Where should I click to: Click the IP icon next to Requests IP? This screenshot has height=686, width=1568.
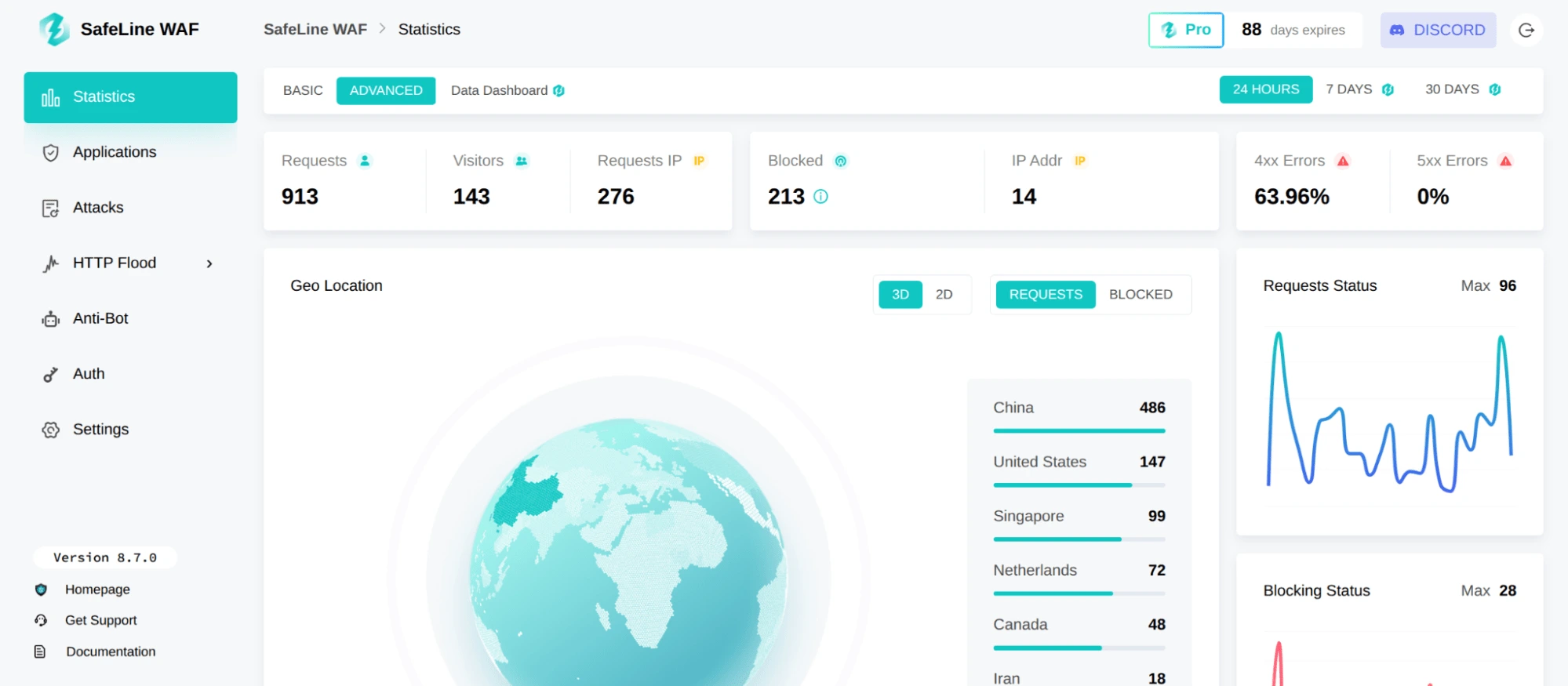pyautogui.click(x=699, y=161)
